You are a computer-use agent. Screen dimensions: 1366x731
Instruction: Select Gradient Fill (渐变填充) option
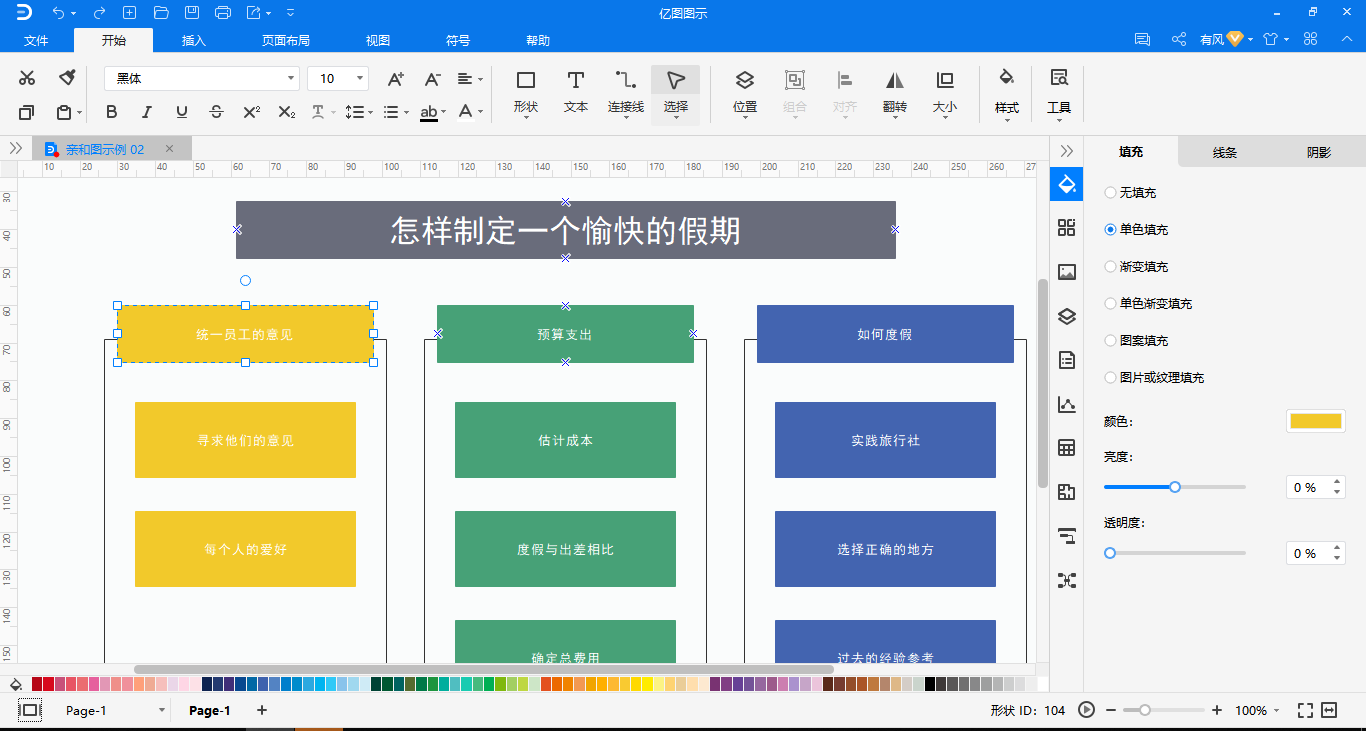pos(1136,266)
